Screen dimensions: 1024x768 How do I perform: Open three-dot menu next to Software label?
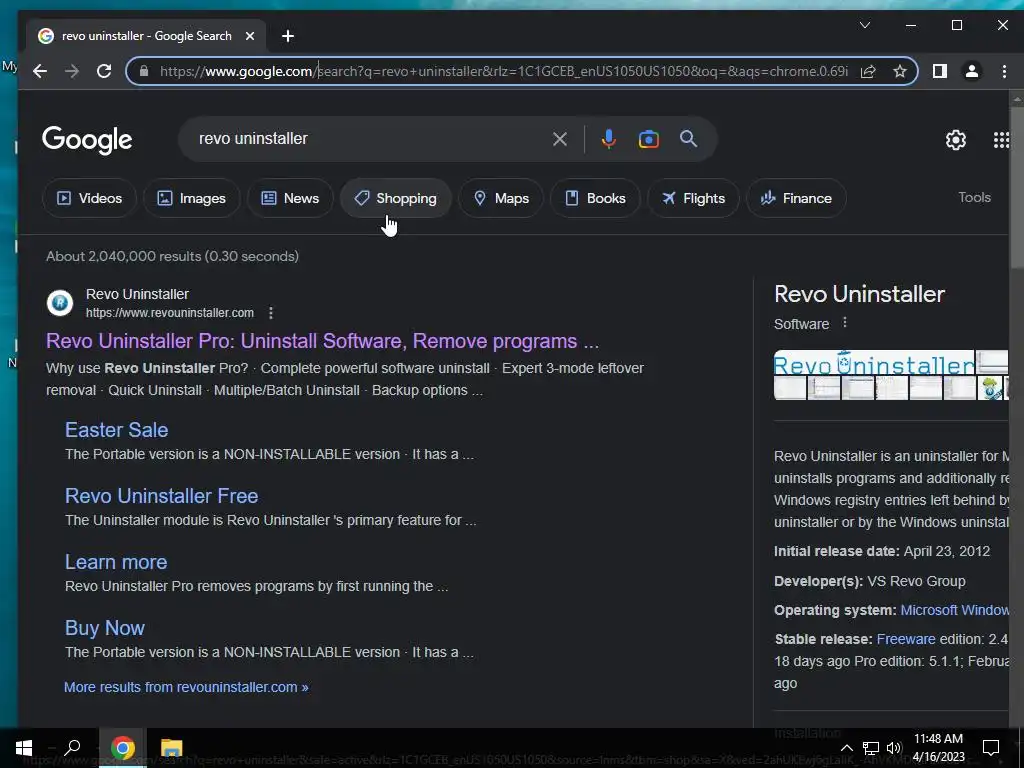click(844, 323)
